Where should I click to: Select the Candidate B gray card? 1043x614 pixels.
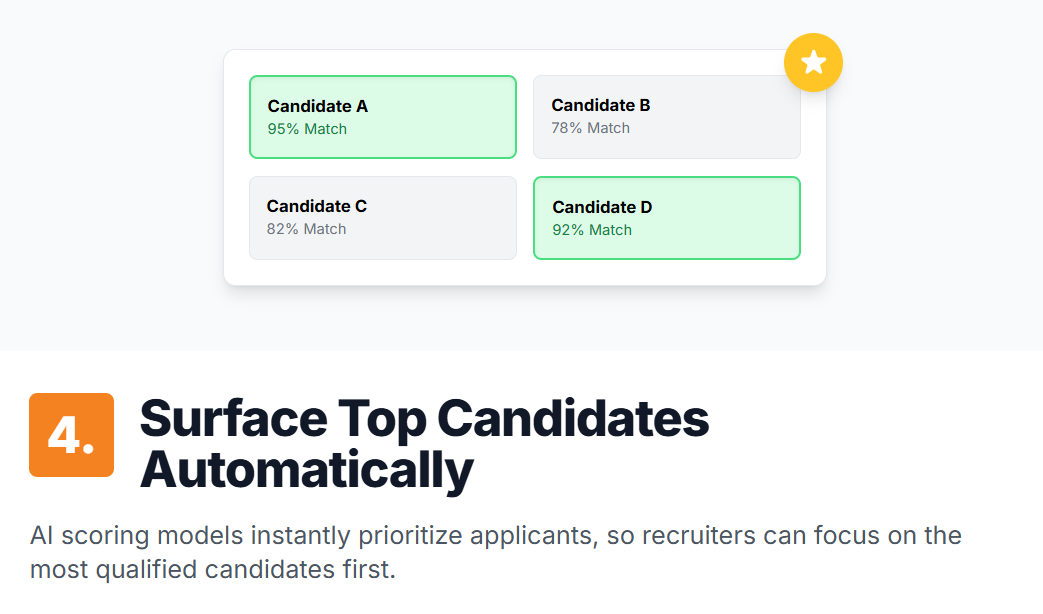667,117
